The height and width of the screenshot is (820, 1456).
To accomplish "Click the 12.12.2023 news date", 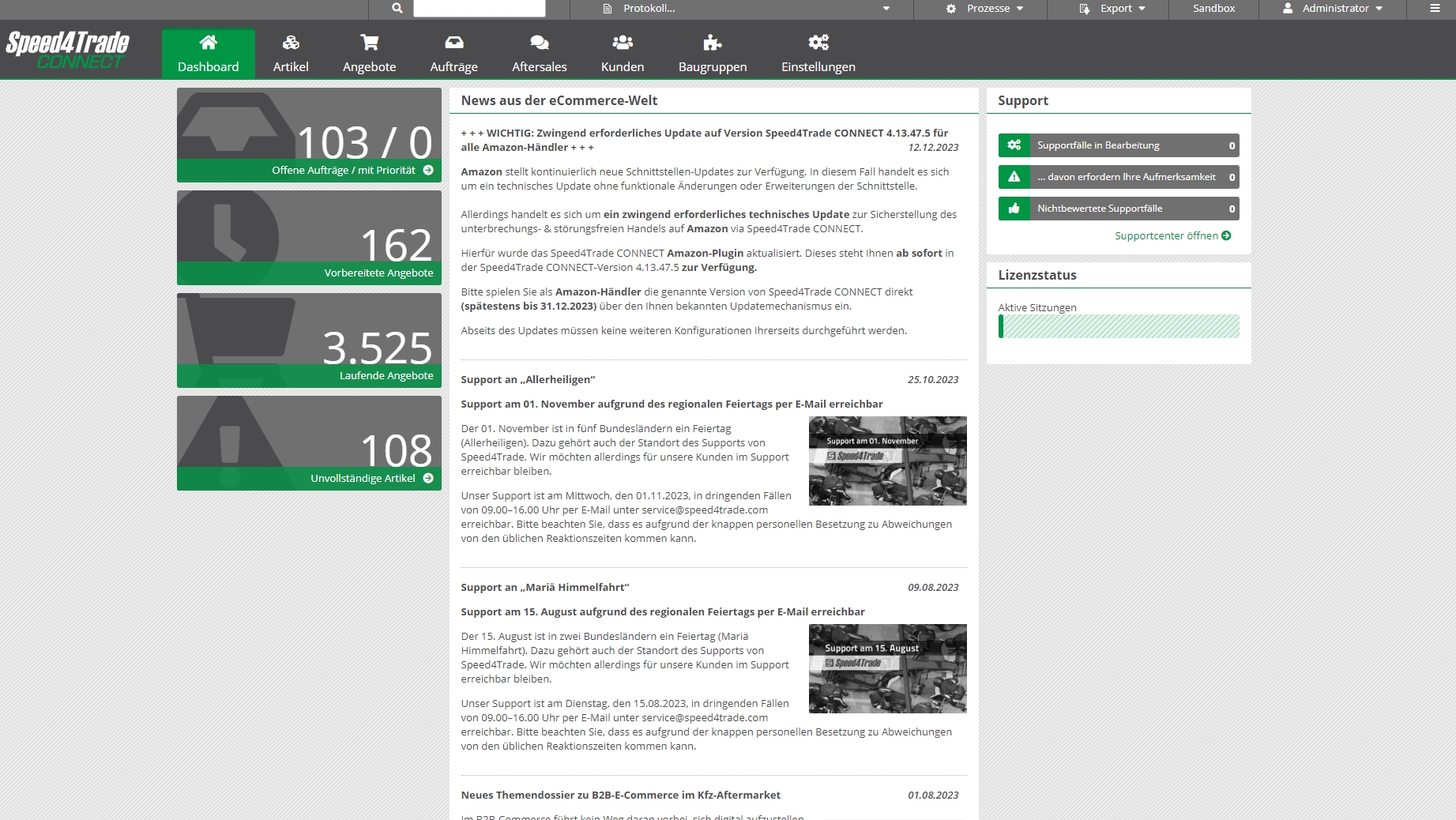I will click(x=933, y=148).
